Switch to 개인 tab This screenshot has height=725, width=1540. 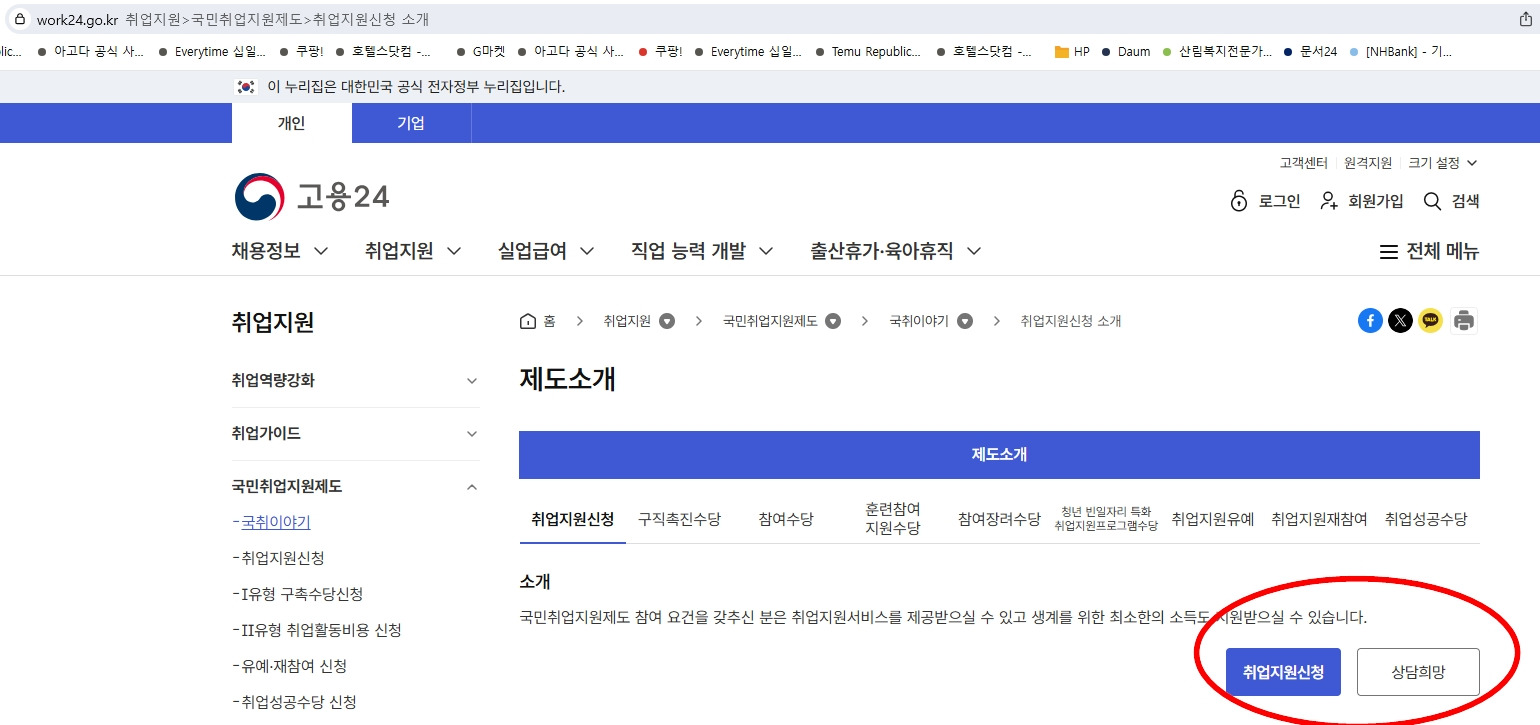pyautogui.click(x=292, y=123)
